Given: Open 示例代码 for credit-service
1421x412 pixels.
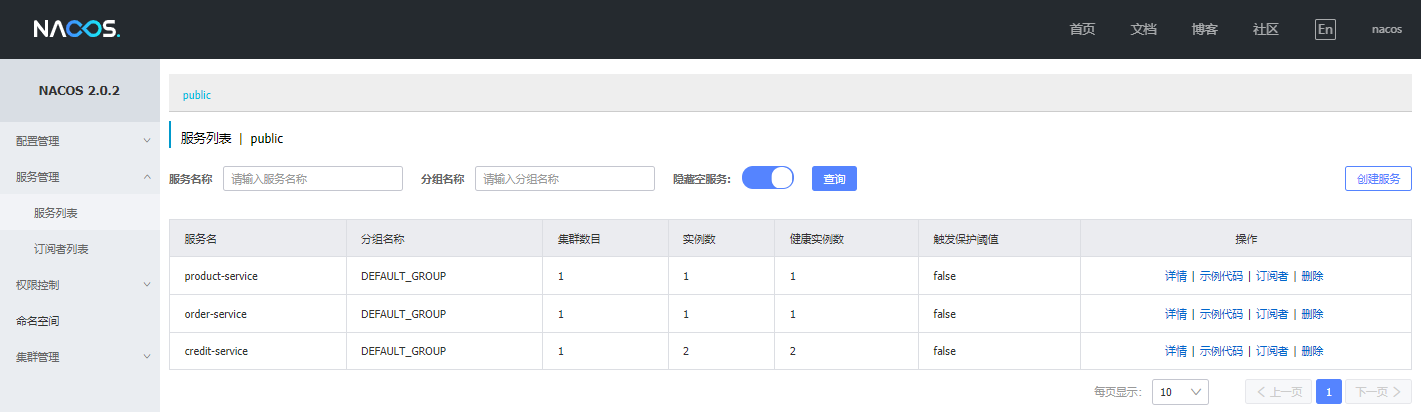Looking at the screenshot, I should point(1221,351).
